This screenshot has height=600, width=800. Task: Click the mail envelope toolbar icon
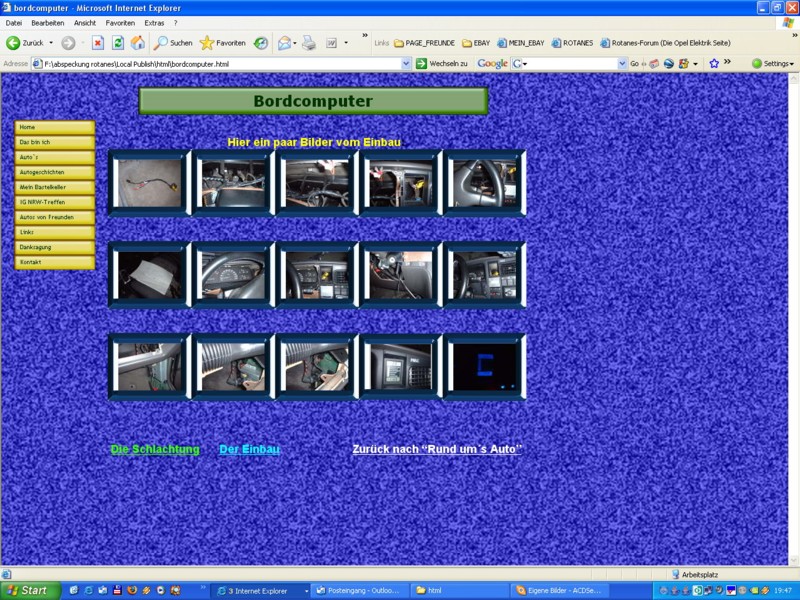click(x=284, y=43)
